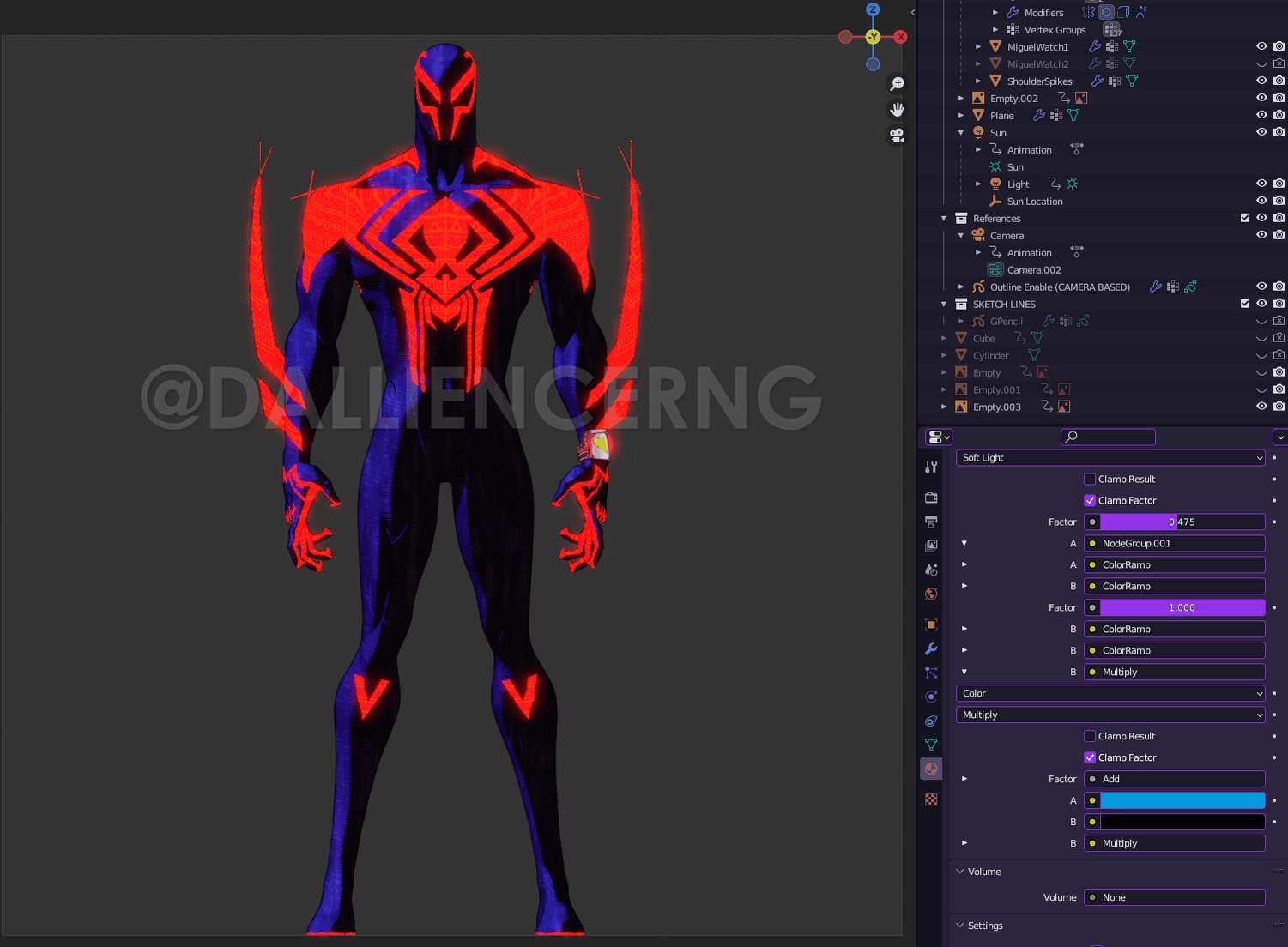This screenshot has width=1288, height=947.
Task: Select the GPencil object in outliner
Action: pyautogui.click(x=1006, y=321)
